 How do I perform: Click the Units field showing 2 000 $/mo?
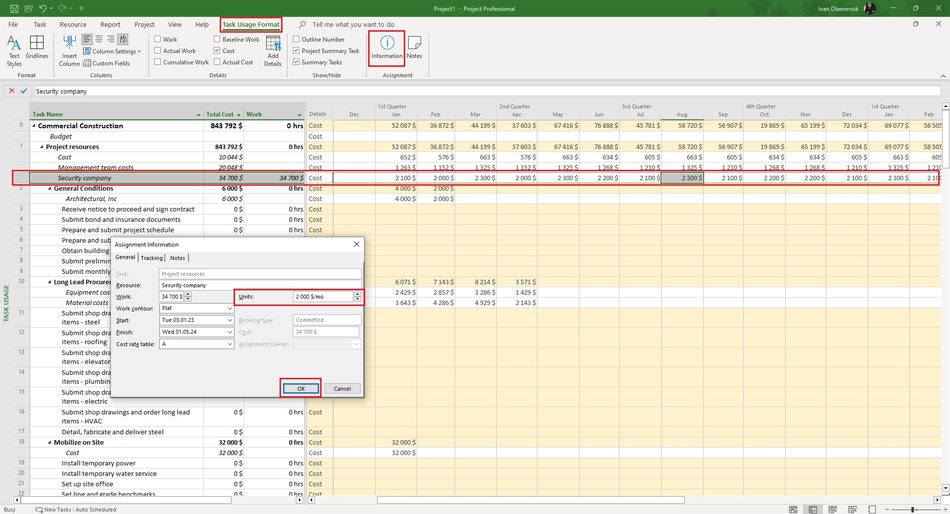point(323,296)
